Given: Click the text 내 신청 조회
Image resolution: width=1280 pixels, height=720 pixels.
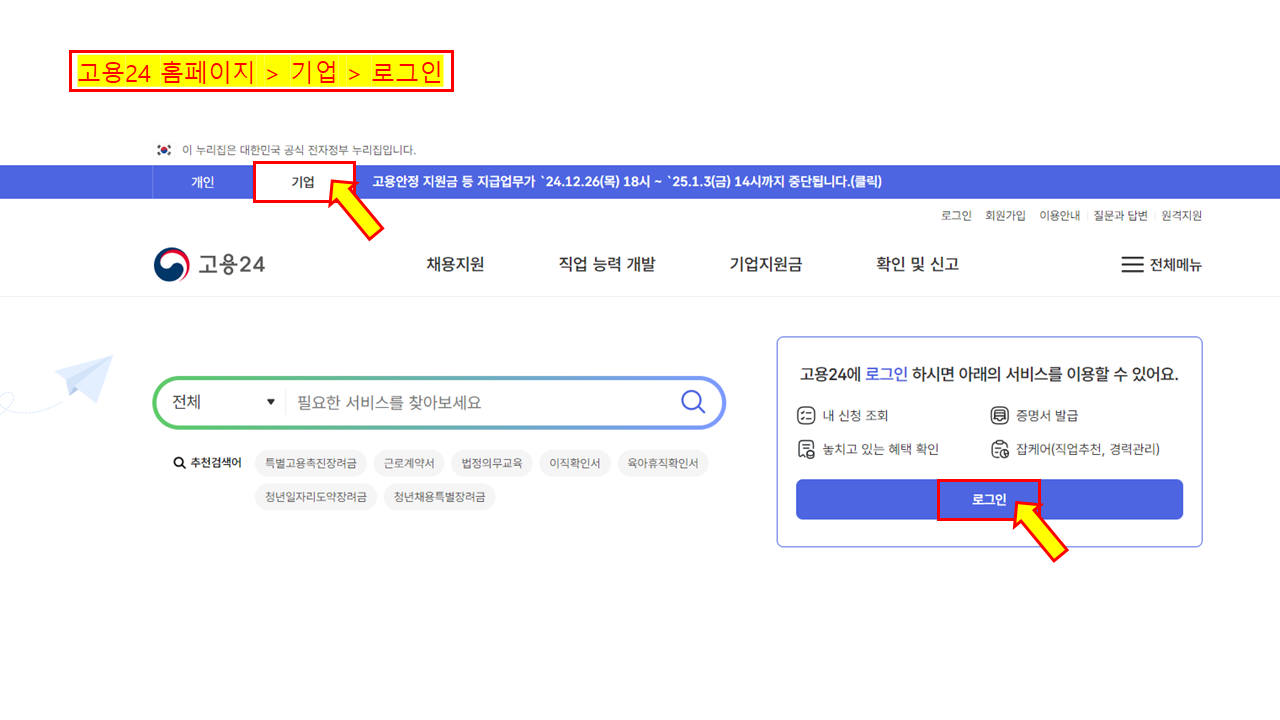Looking at the screenshot, I should coord(855,416).
